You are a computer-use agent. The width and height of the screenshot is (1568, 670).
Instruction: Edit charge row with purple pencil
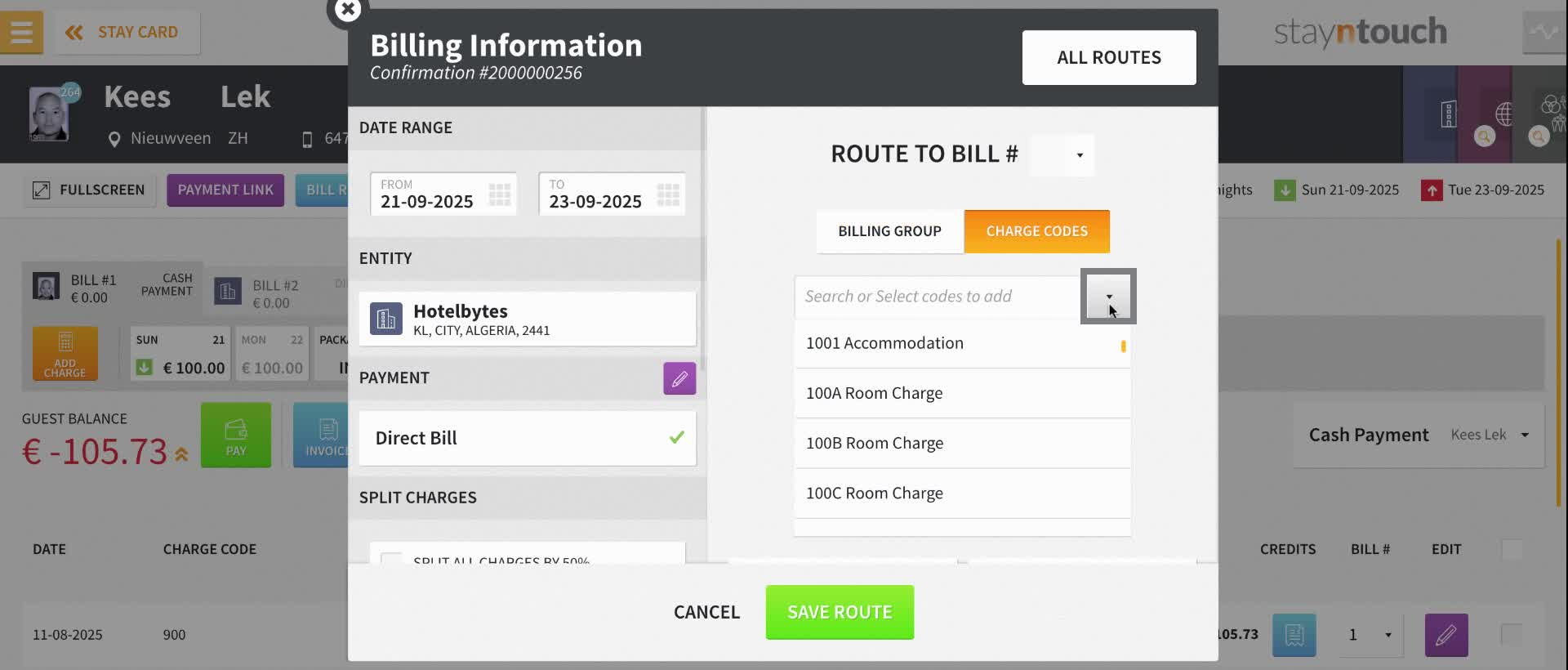point(1446,635)
